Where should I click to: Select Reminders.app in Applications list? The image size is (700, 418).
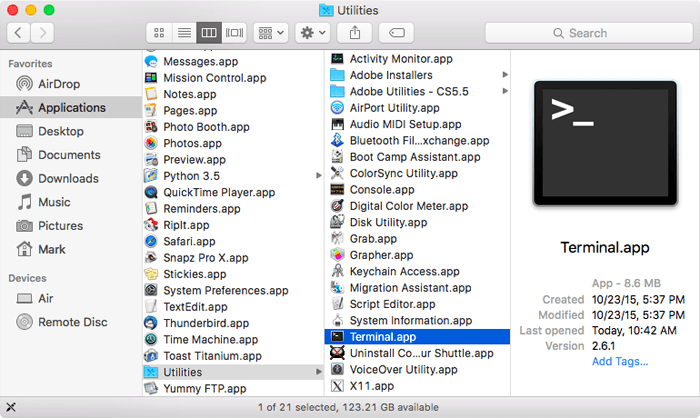point(233,209)
